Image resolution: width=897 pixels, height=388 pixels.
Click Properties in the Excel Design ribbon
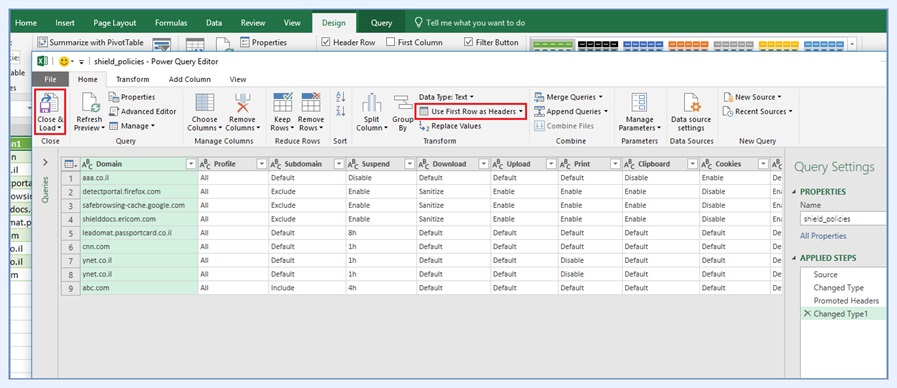[x=263, y=42]
